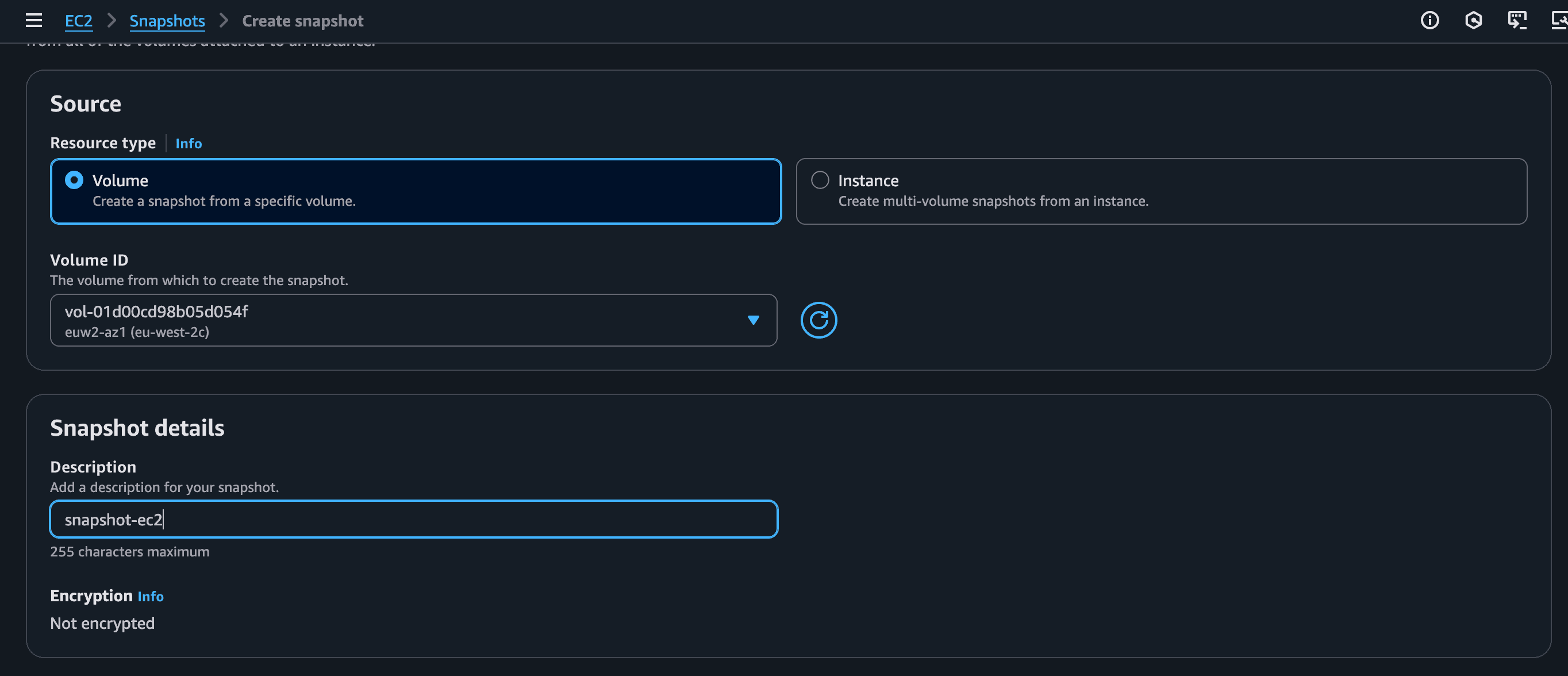
Task: Click the info panel circle icon
Action: 1429,20
